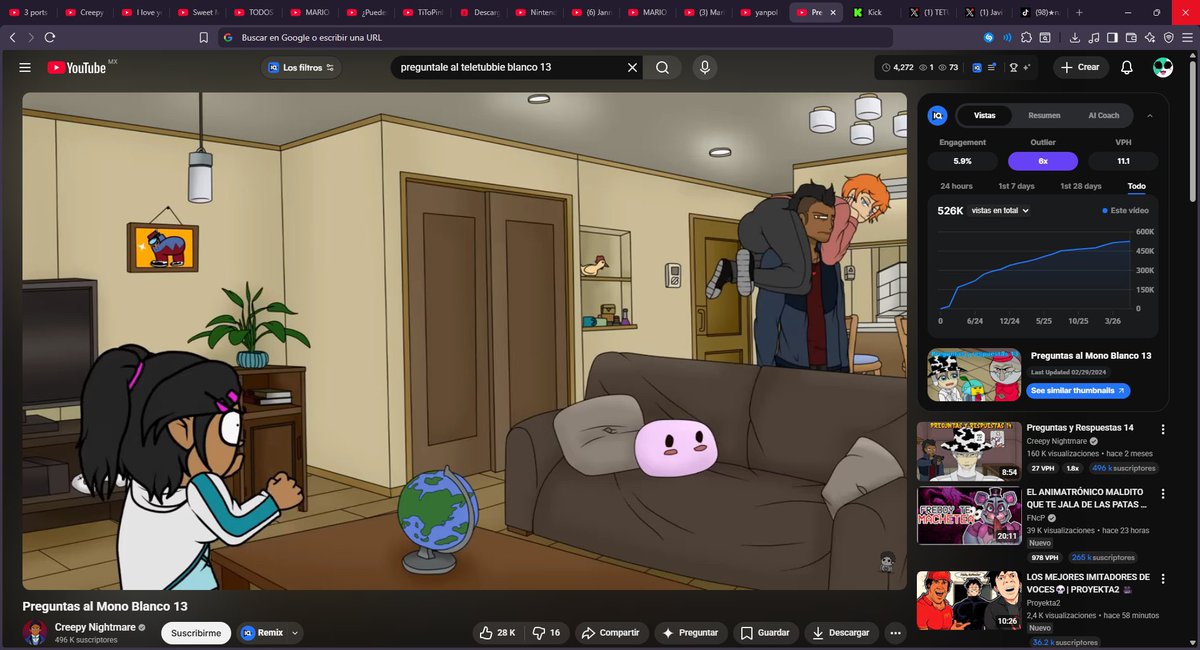
Task: Clear the search query with the X
Action: pos(632,68)
